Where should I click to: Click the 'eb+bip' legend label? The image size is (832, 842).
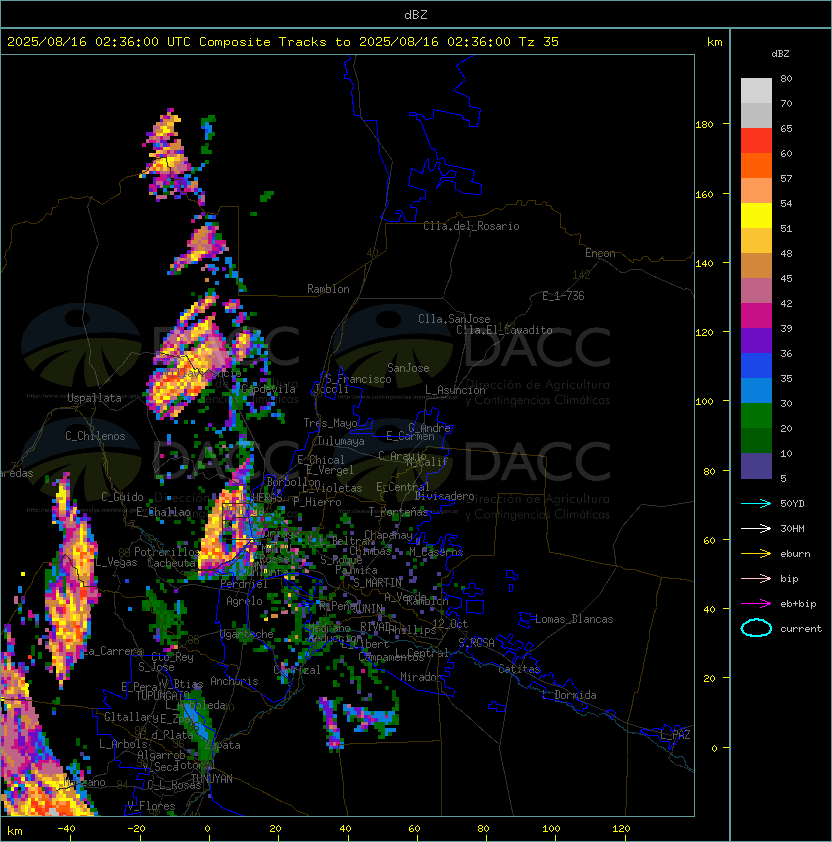click(798, 604)
